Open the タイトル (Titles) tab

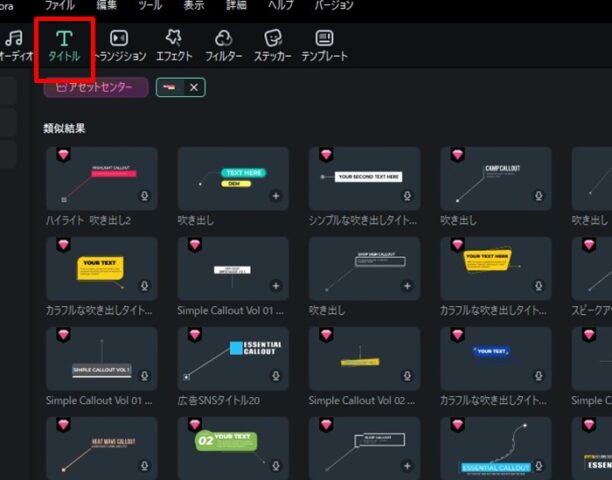(x=64, y=46)
